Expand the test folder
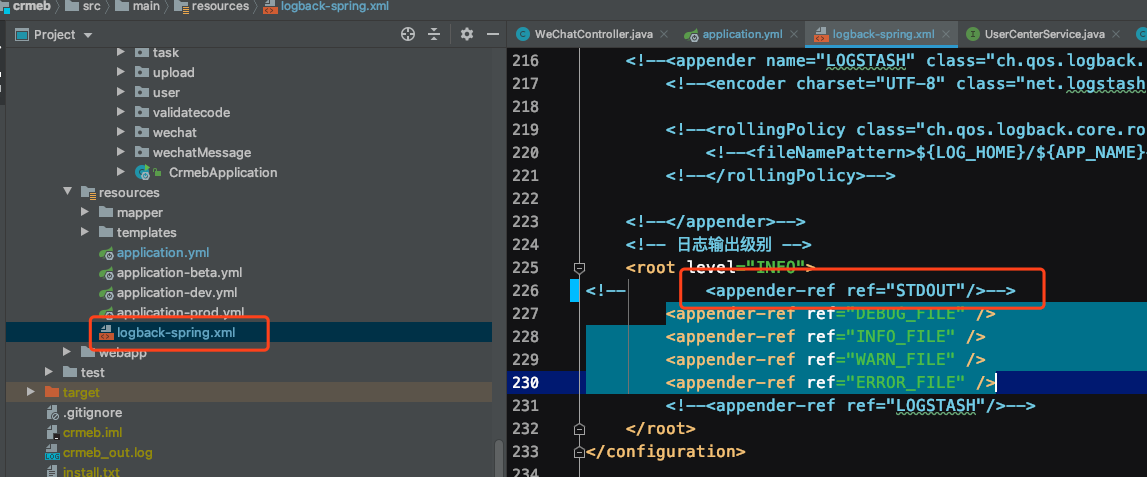This screenshot has width=1147, height=477. click(x=49, y=372)
